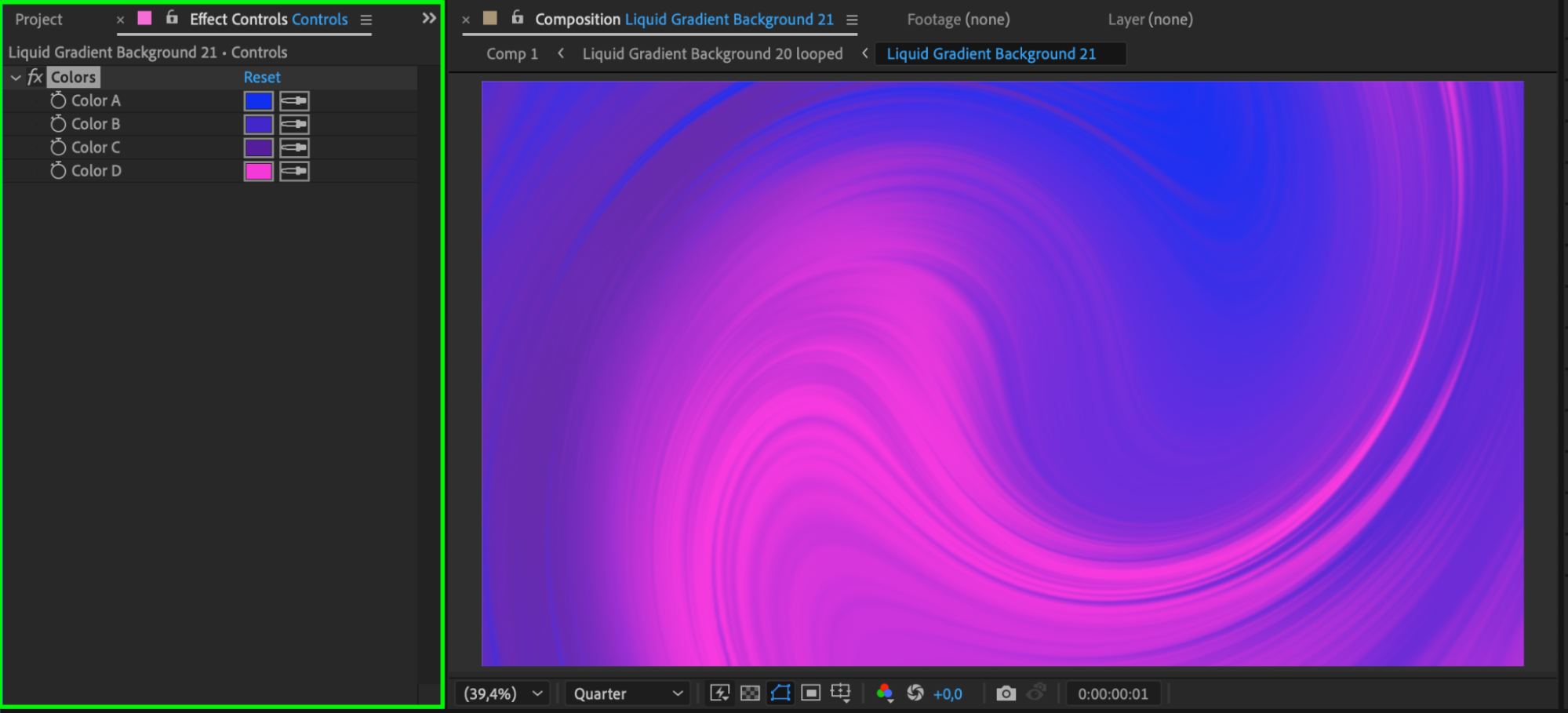Switch to the Project tab
Viewport: 1568px width, 713px height.
tap(38, 20)
